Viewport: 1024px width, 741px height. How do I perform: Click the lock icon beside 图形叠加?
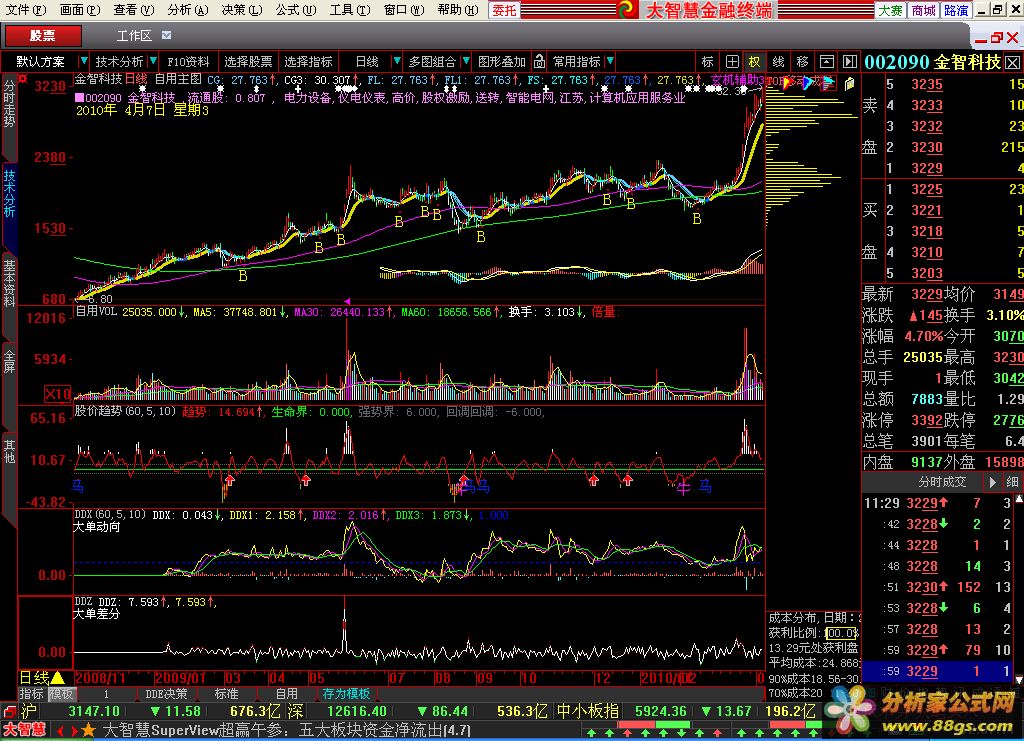click(x=539, y=61)
